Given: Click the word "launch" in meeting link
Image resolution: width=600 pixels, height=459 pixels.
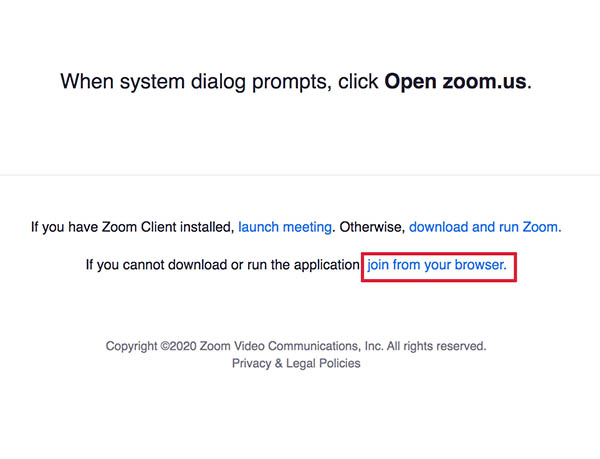Looking at the screenshot, I should (259, 227).
